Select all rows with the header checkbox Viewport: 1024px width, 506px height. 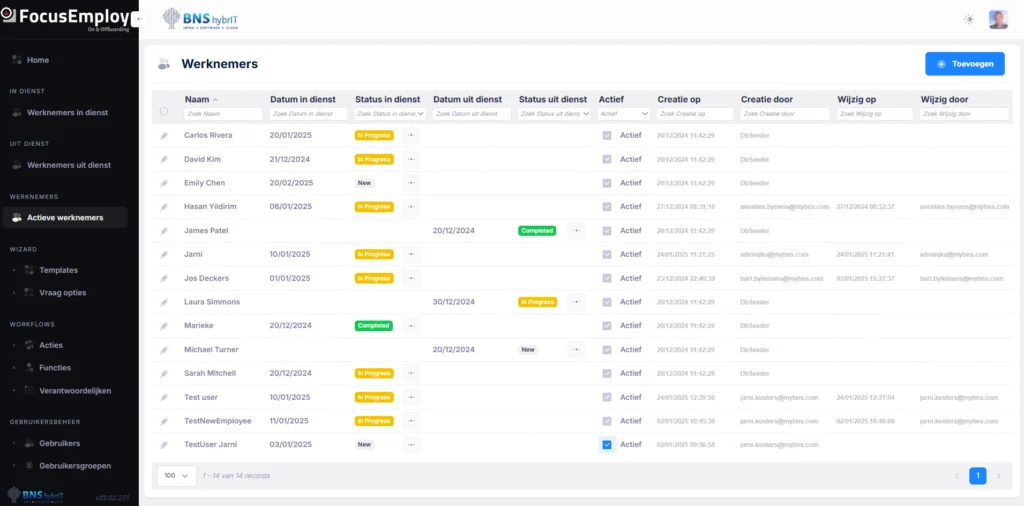click(164, 112)
